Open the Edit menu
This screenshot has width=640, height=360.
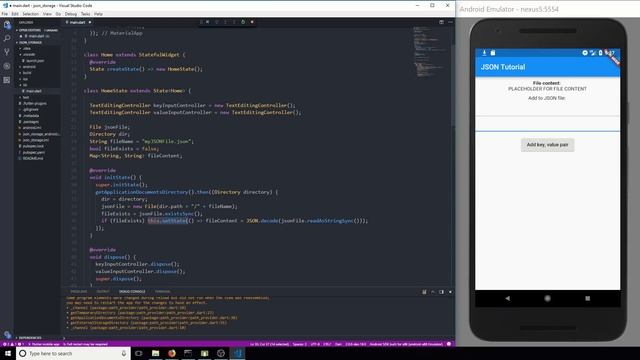[15, 14]
